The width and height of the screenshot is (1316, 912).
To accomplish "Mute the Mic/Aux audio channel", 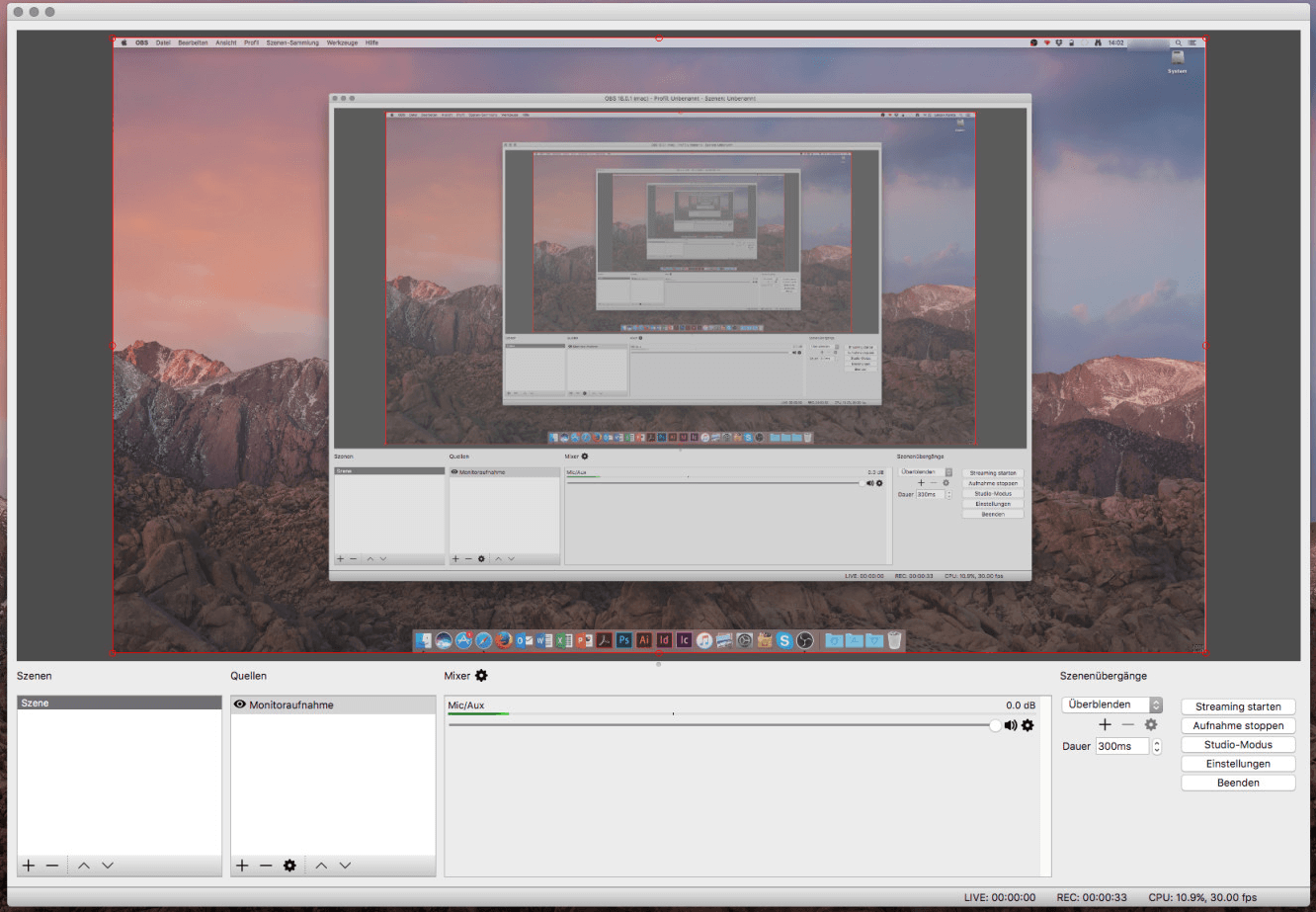I will tap(1010, 725).
